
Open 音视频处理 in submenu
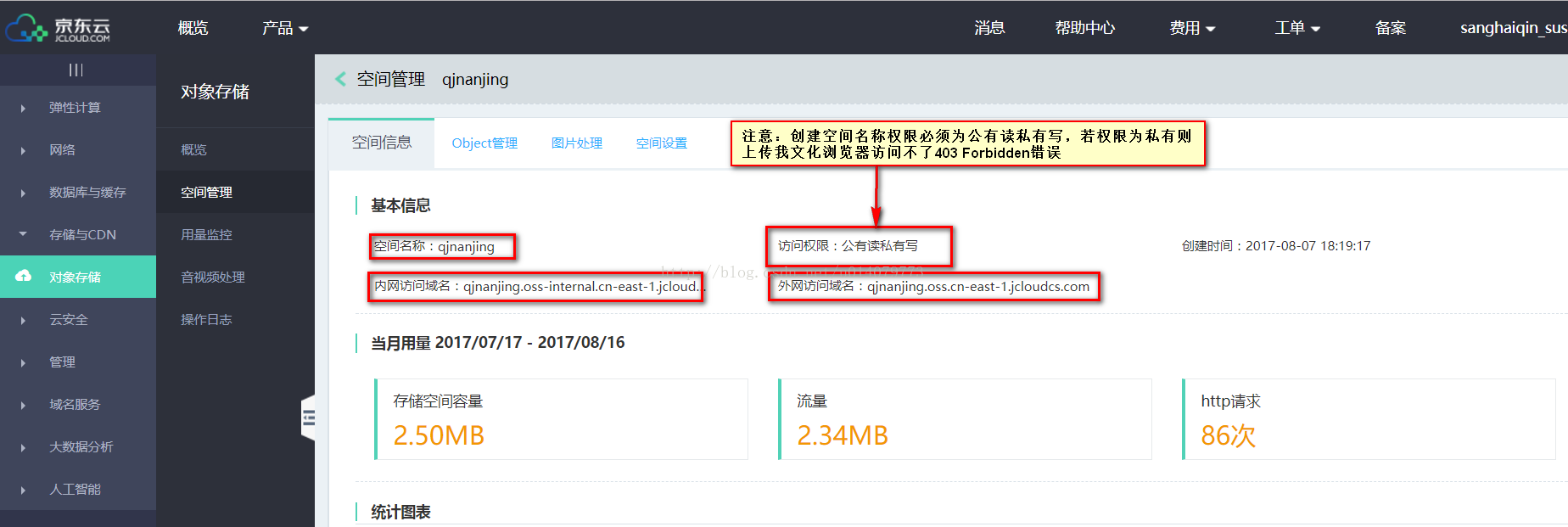(235, 277)
